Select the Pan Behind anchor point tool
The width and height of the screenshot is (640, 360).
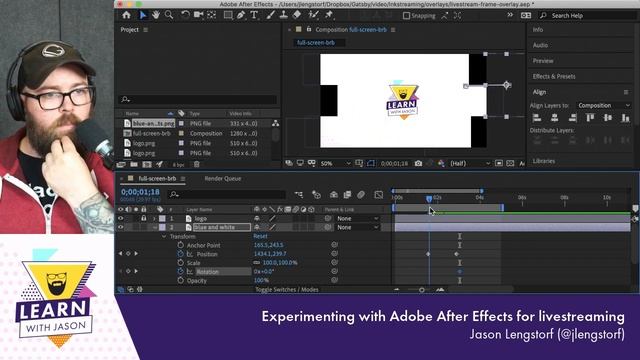pos(211,15)
